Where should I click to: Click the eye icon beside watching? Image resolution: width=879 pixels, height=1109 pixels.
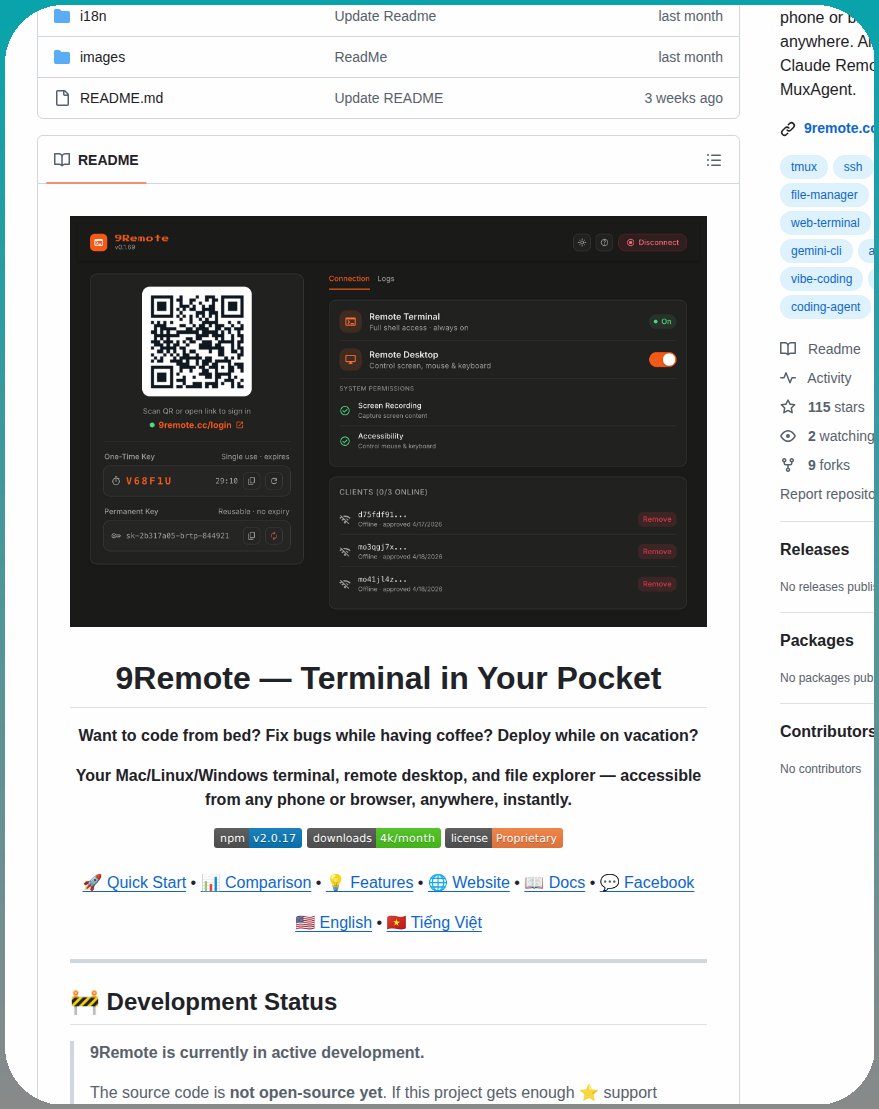[788, 436]
